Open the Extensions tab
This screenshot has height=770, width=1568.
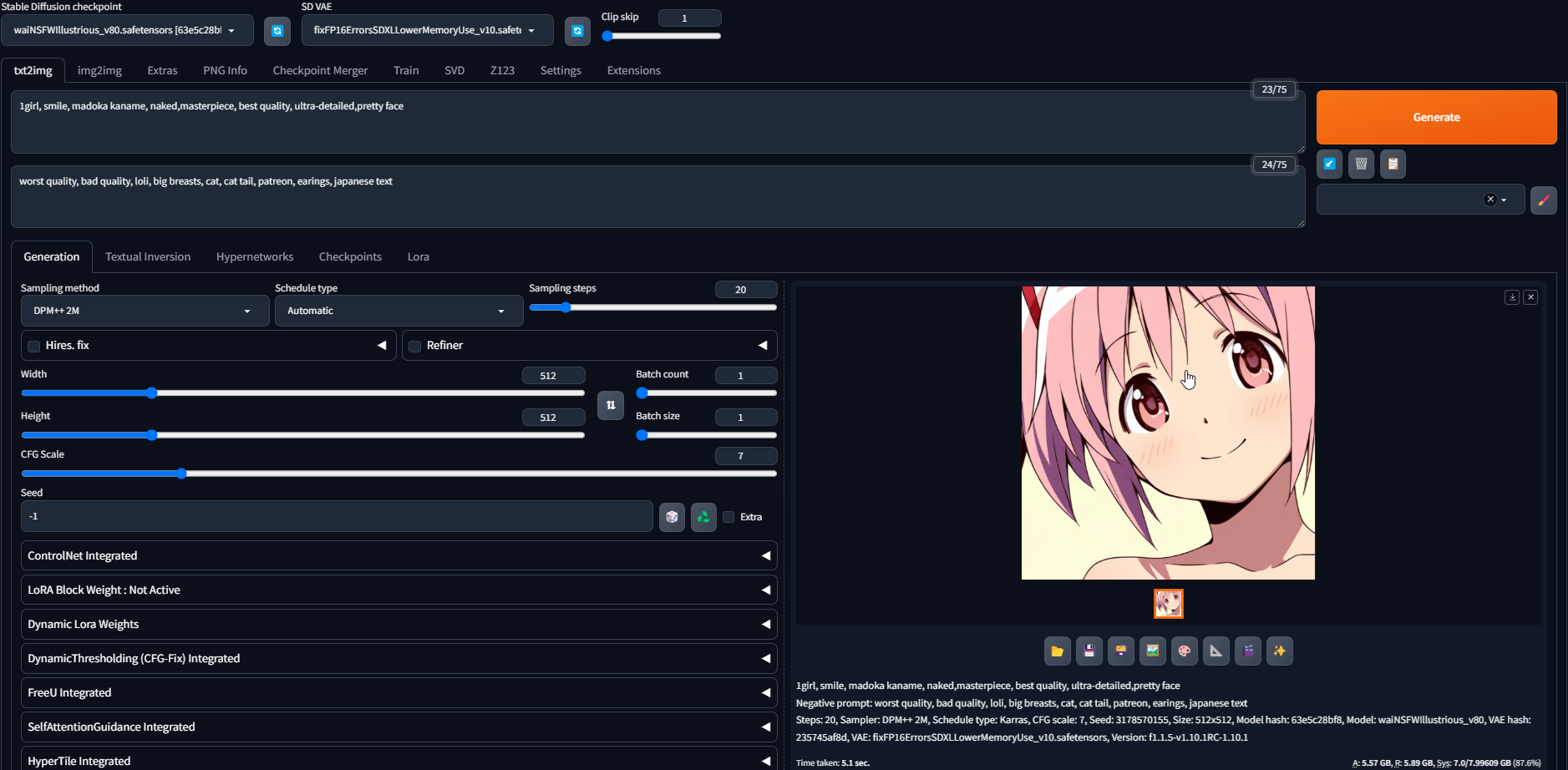point(633,70)
